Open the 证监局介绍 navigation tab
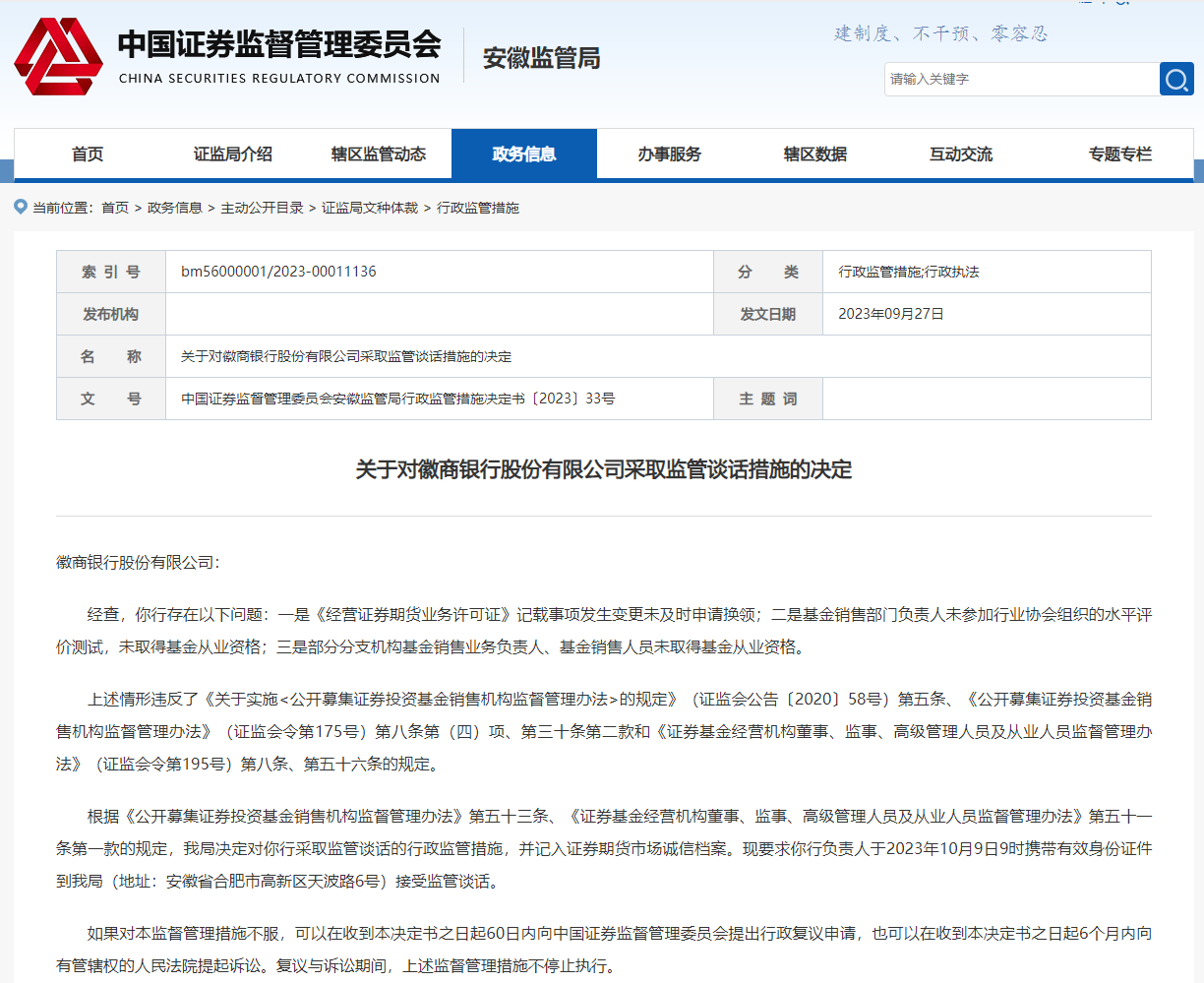The image size is (1204, 983). tap(233, 154)
